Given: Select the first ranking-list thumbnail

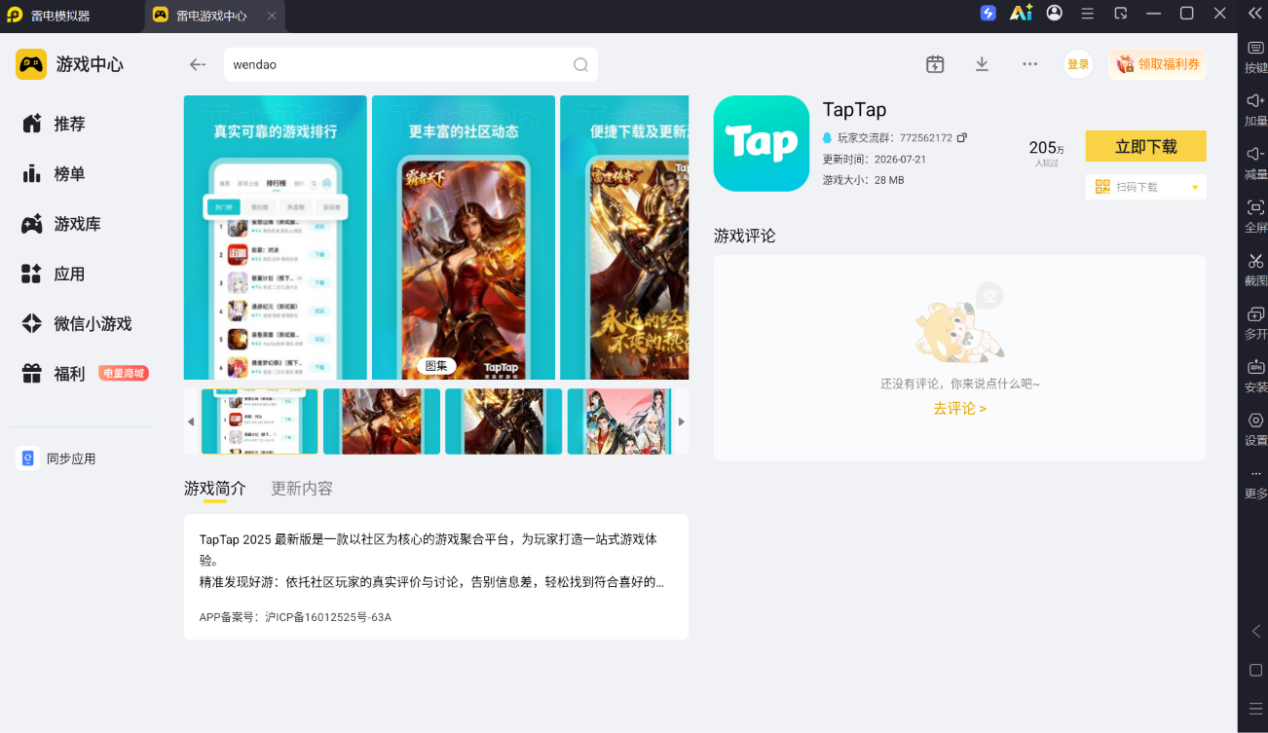Looking at the screenshot, I should click(260, 421).
